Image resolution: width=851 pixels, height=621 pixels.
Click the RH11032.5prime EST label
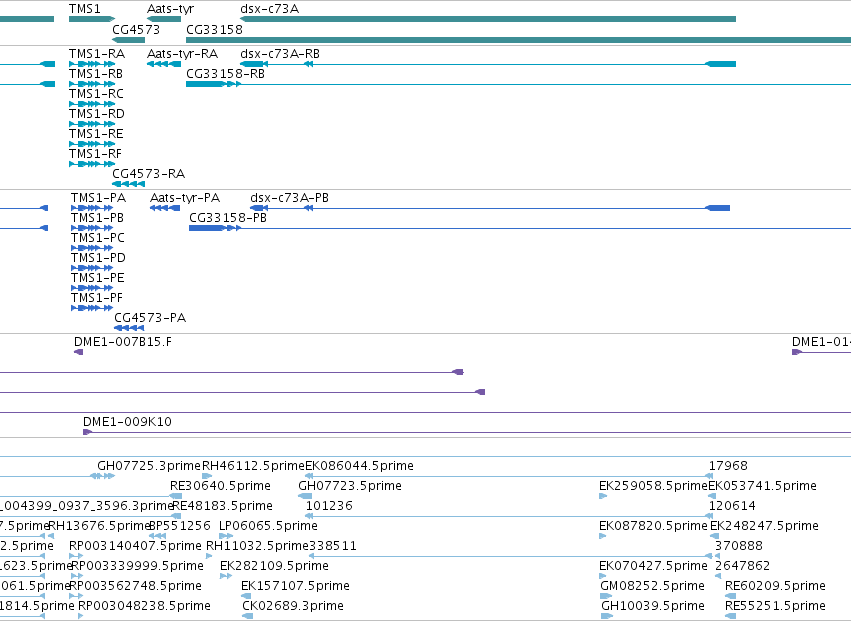[x=257, y=547]
